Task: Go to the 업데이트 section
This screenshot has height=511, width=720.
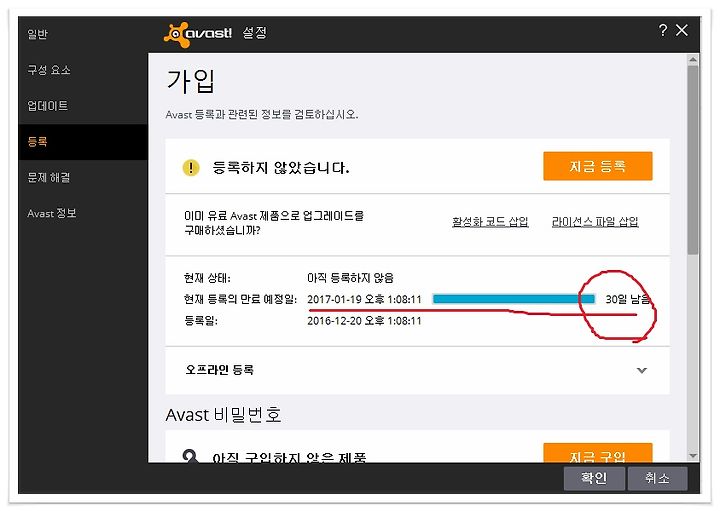Action: pyautogui.click(x=47, y=106)
